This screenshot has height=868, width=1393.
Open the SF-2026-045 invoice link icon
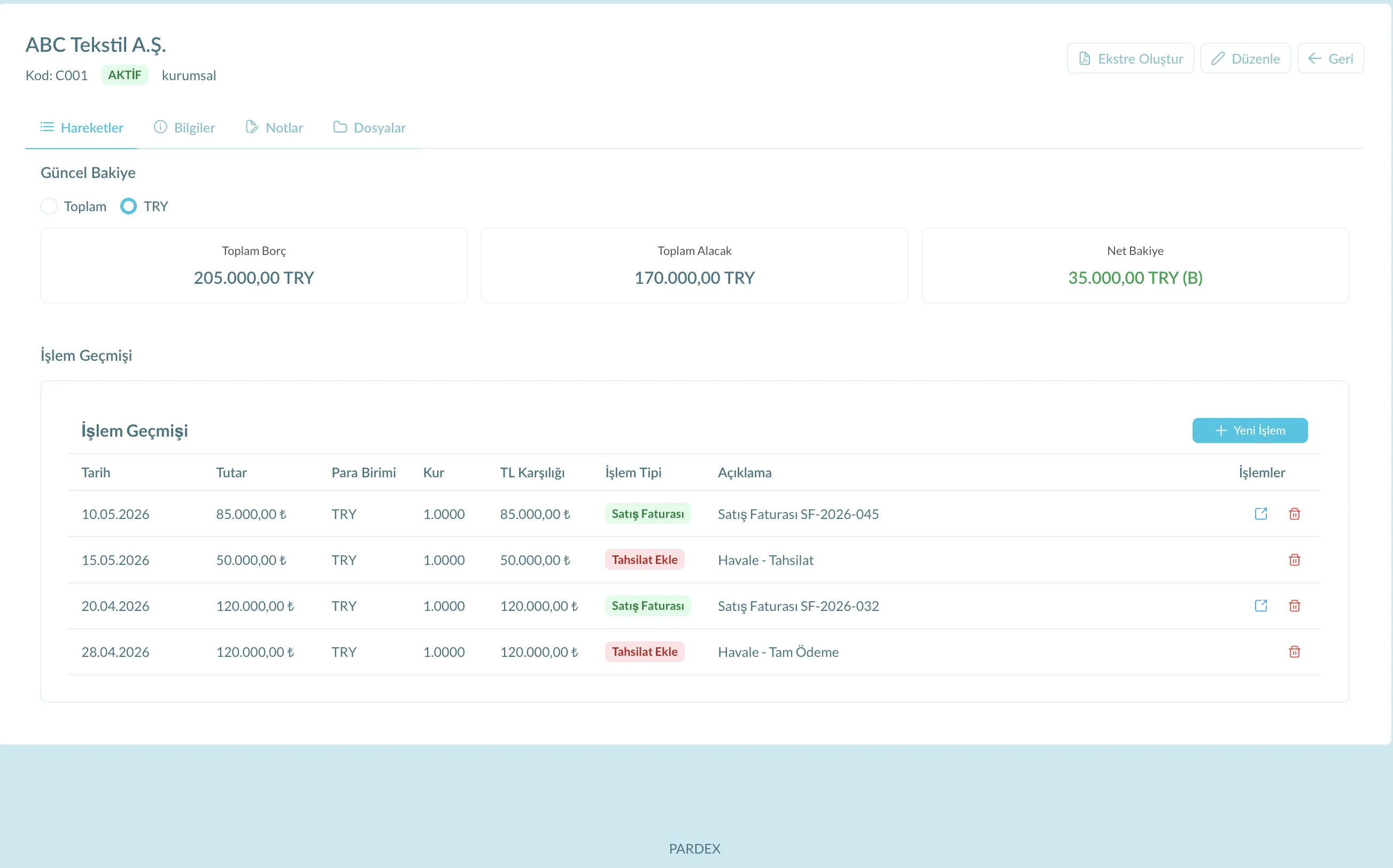pyautogui.click(x=1260, y=513)
